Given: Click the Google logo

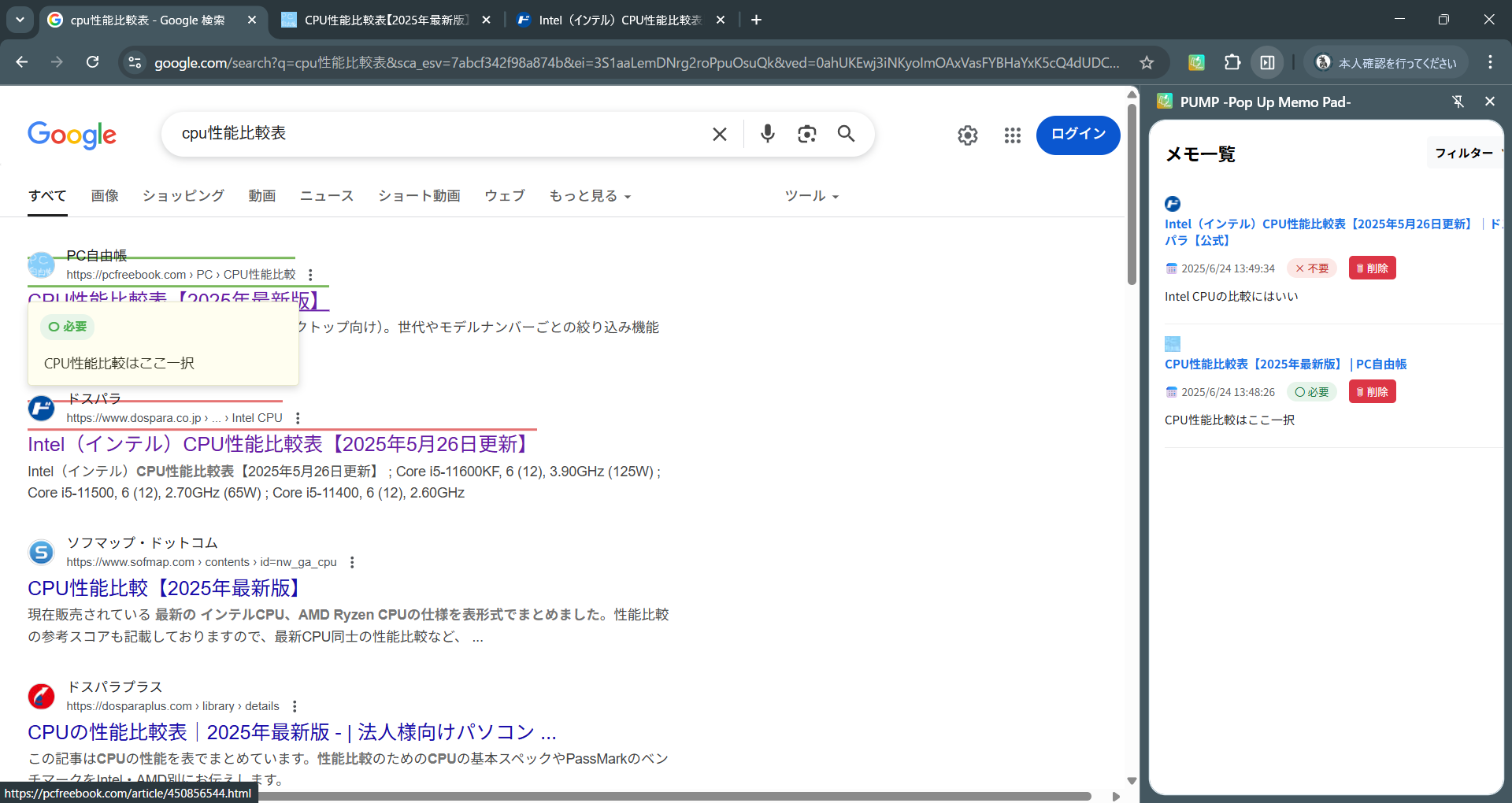Looking at the screenshot, I should point(72,135).
